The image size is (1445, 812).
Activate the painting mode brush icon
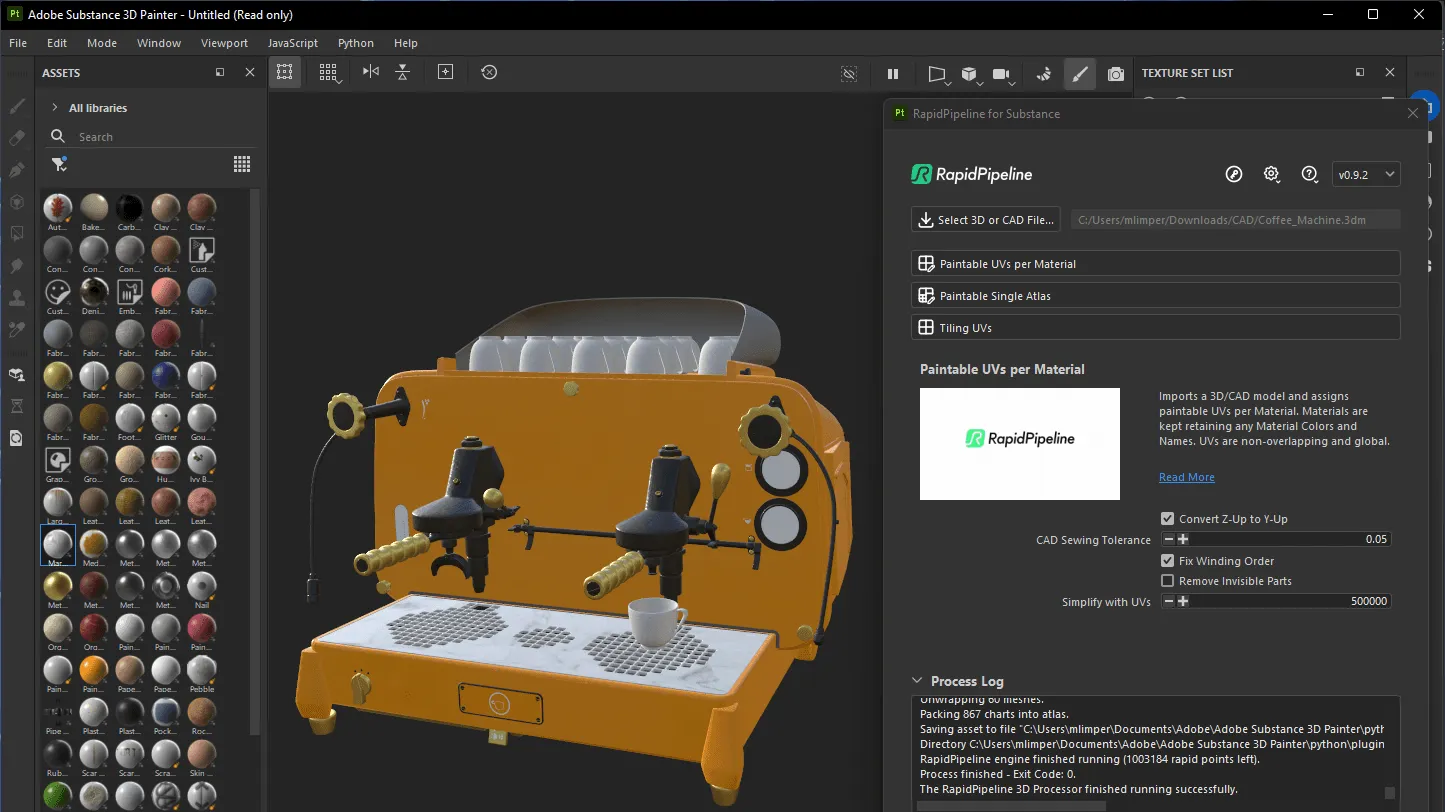pos(1079,74)
